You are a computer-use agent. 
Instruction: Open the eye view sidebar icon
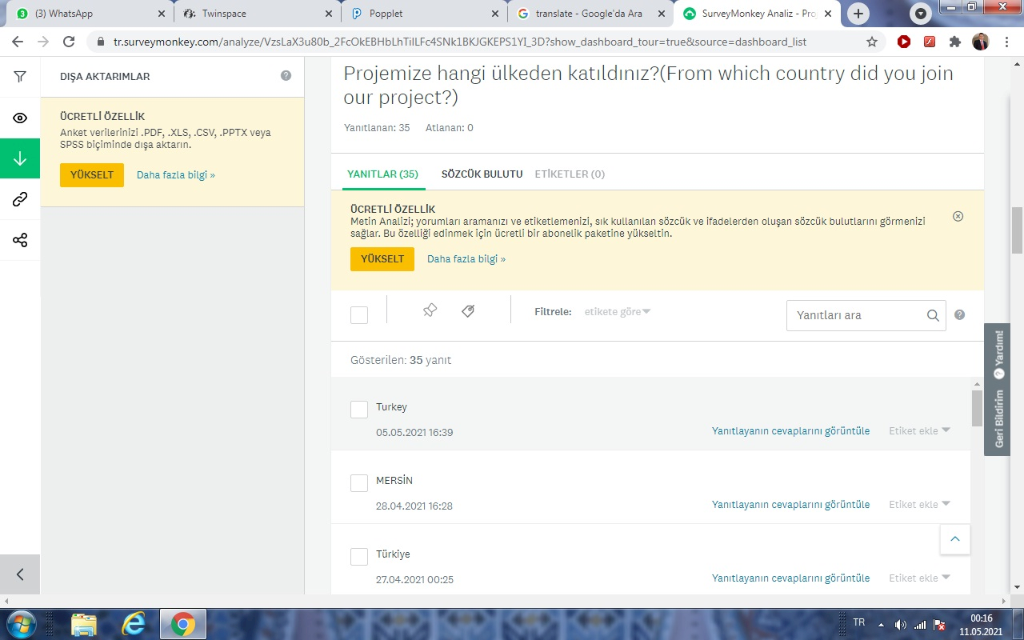coord(20,118)
